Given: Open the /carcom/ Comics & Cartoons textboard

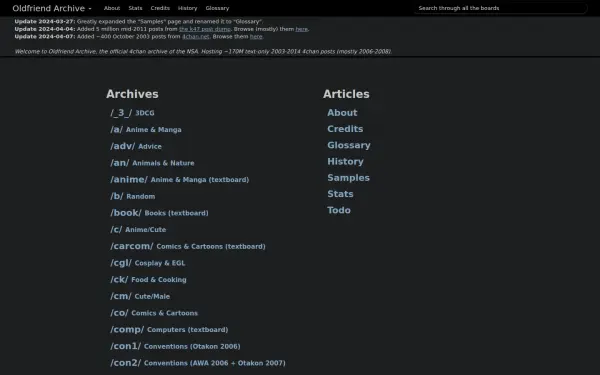Looking at the screenshot, I should point(188,246).
